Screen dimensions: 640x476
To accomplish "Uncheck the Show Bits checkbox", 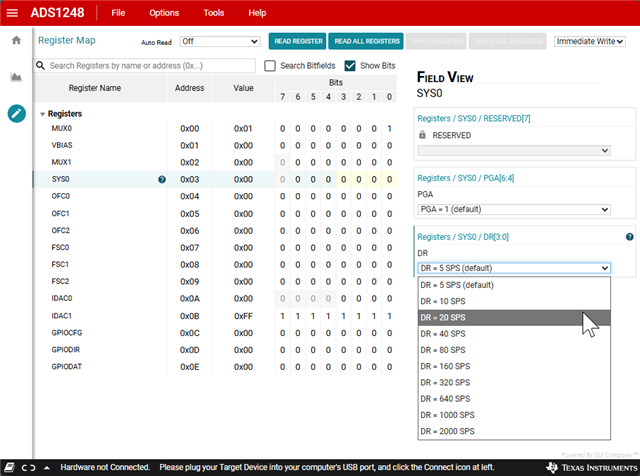I will pos(350,66).
